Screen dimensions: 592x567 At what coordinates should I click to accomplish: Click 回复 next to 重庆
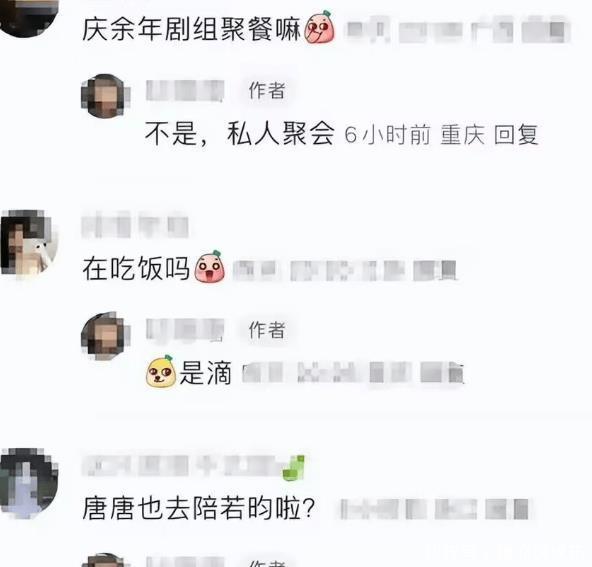click(x=516, y=134)
